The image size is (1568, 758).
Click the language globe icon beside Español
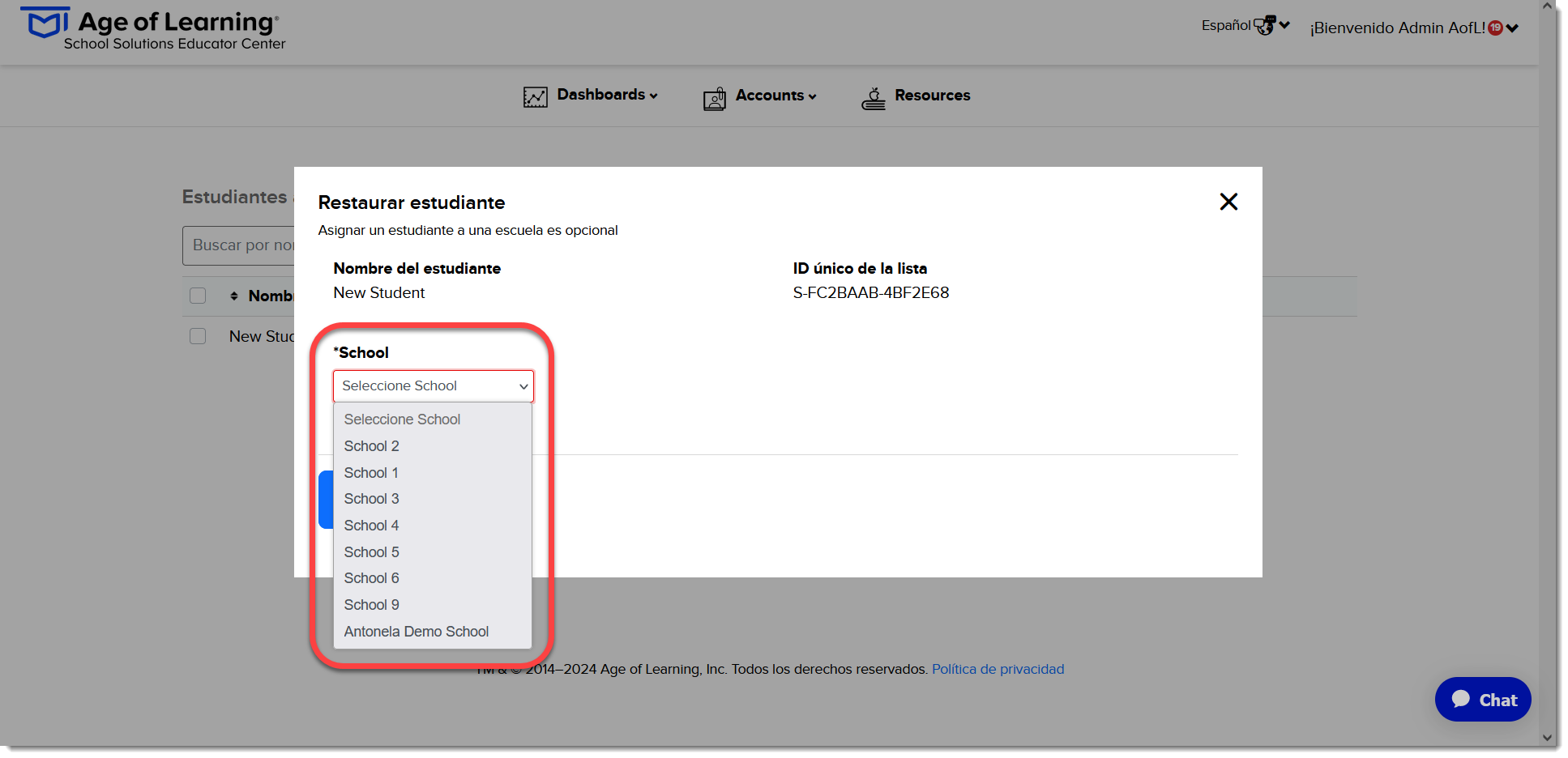click(1264, 25)
